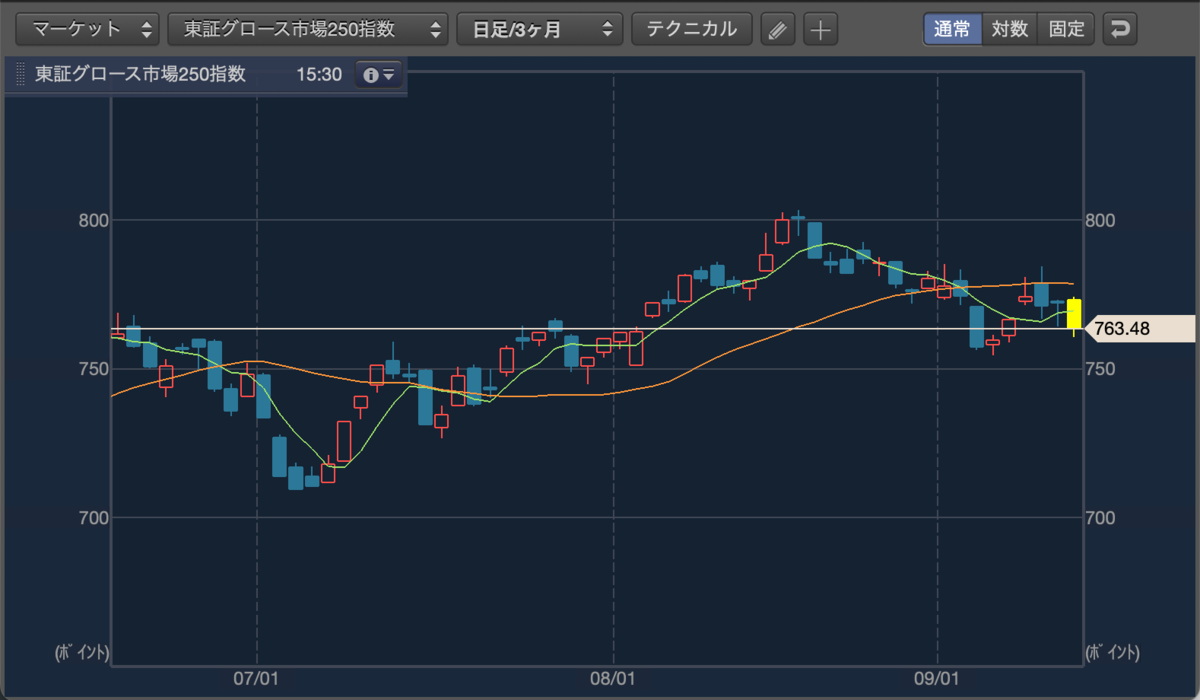Viewport: 1200px width, 700px height.
Task: Open the マーケット dropdown
Action: pyautogui.click(x=89, y=29)
